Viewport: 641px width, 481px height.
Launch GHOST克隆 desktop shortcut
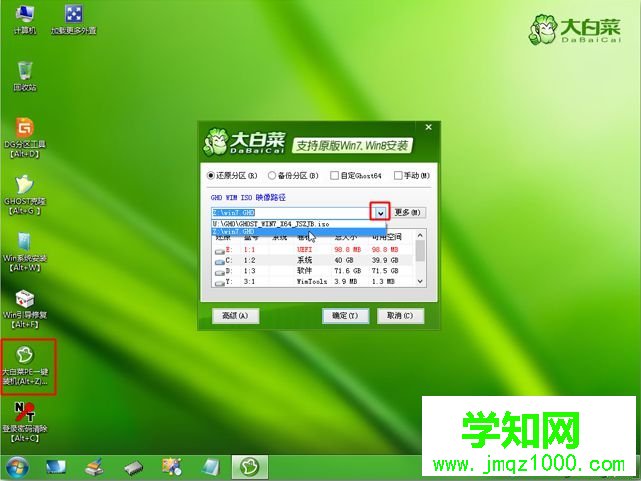(25, 195)
